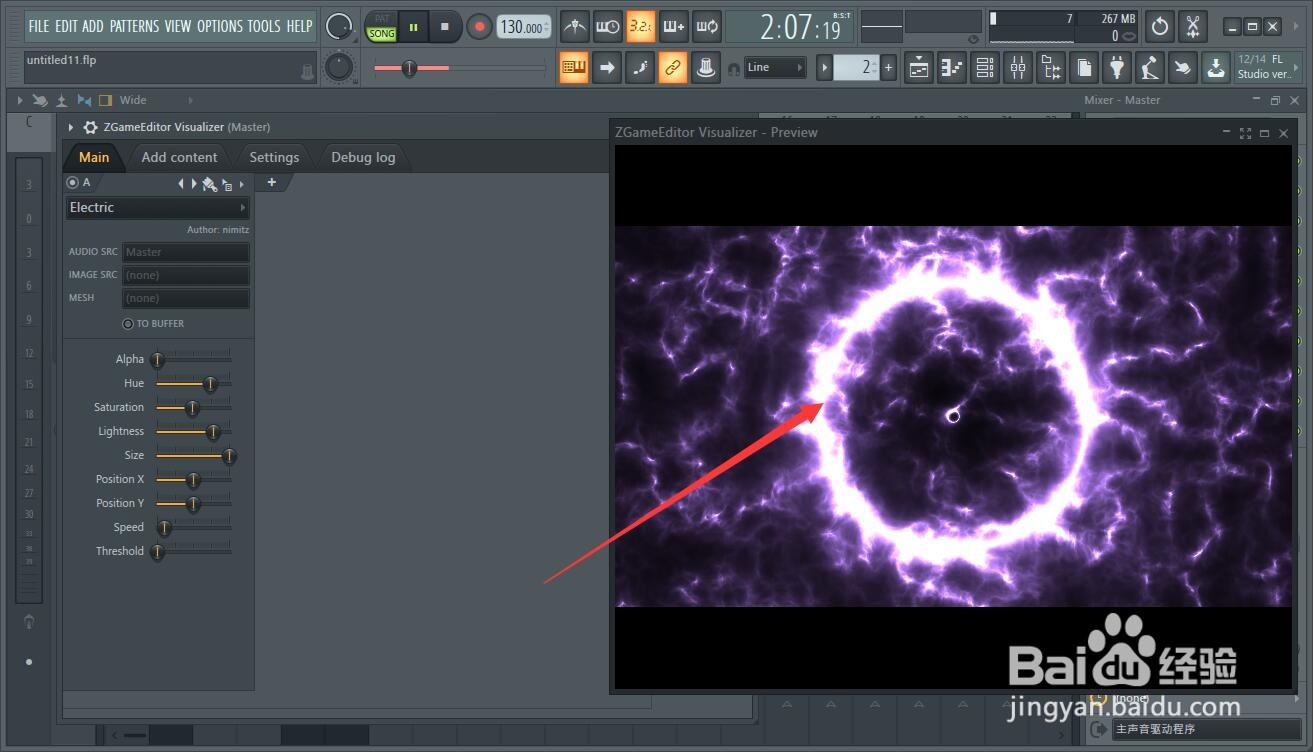Image resolution: width=1313 pixels, height=752 pixels.
Task: Open the Channel rack icon
Action: pyautogui.click(x=985, y=68)
